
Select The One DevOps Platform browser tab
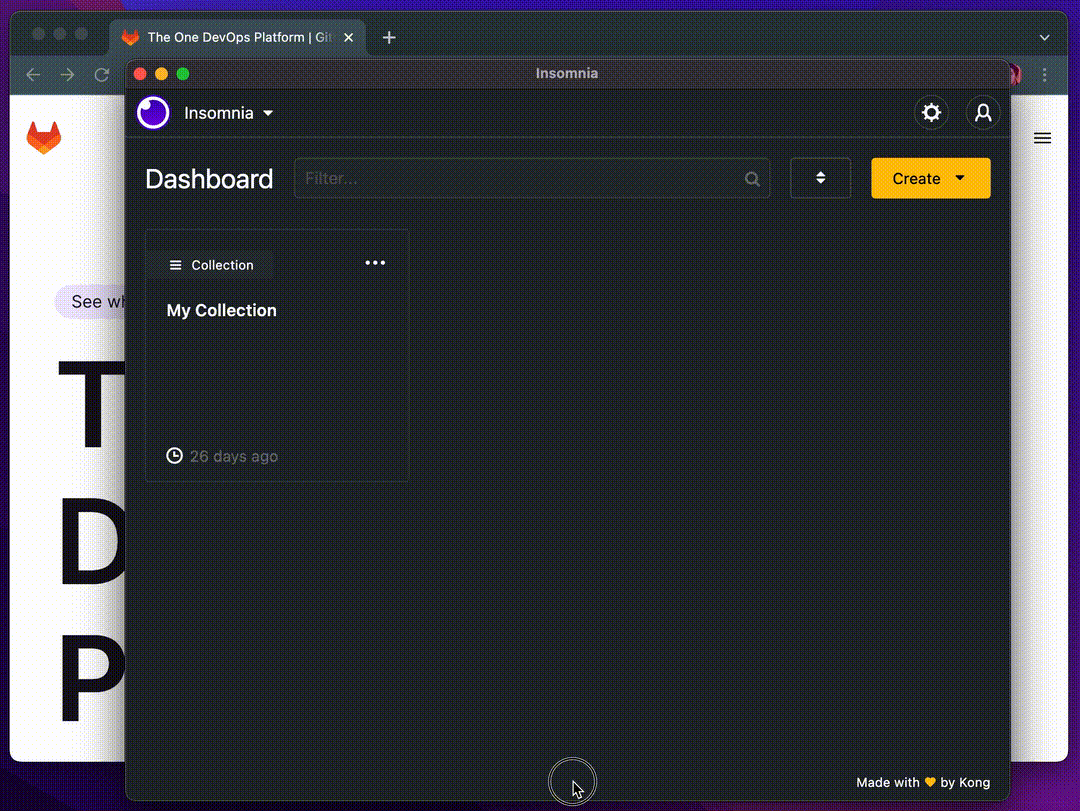pos(237,37)
